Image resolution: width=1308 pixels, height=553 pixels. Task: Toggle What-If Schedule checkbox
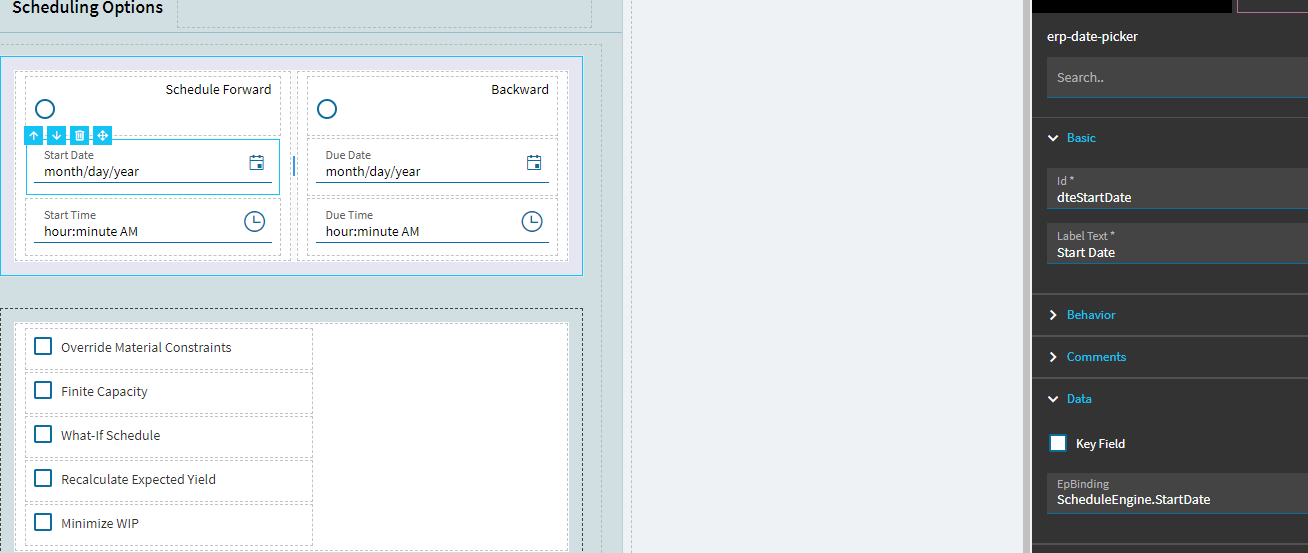(x=43, y=434)
